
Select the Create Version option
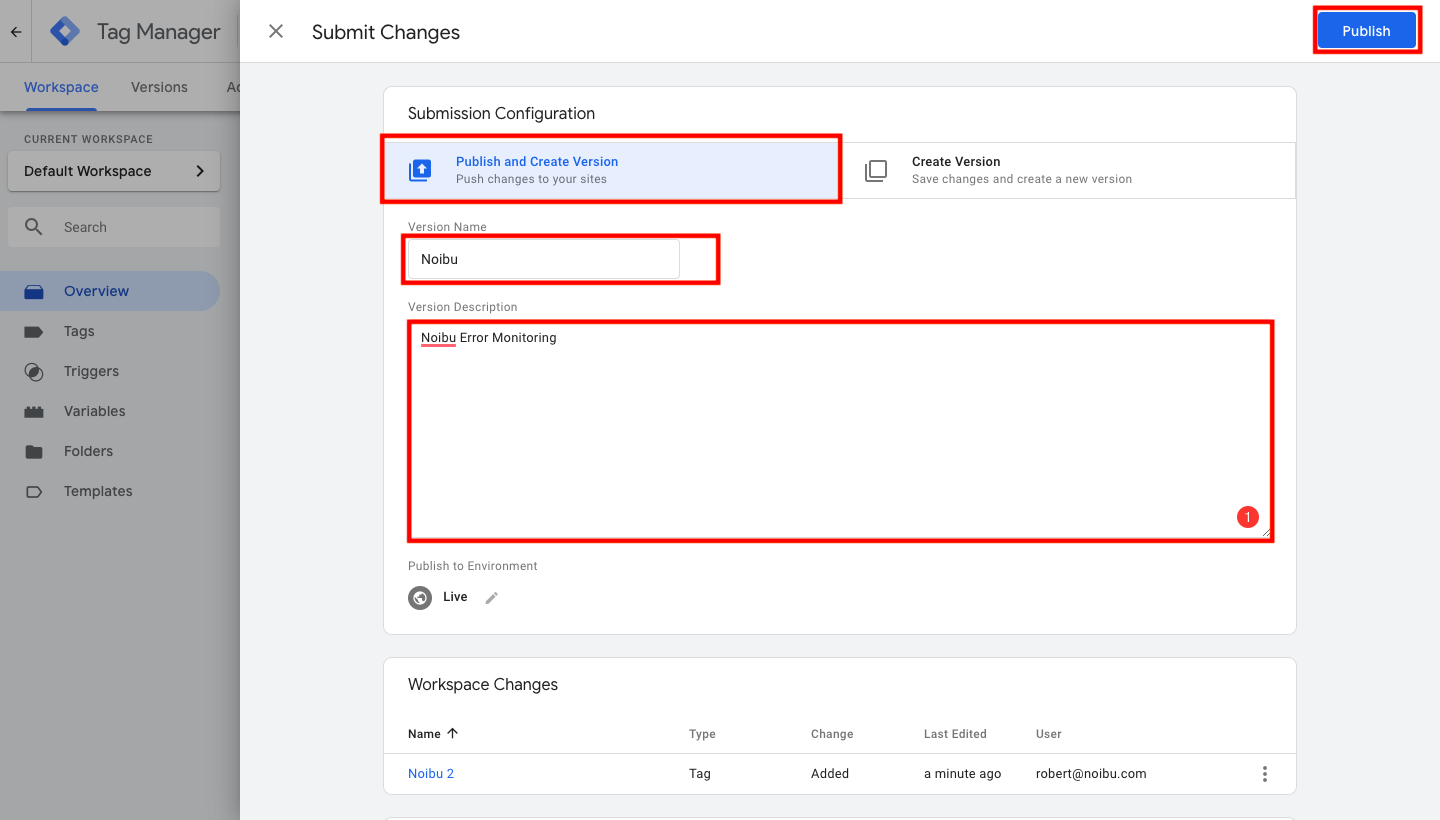tap(1066, 170)
